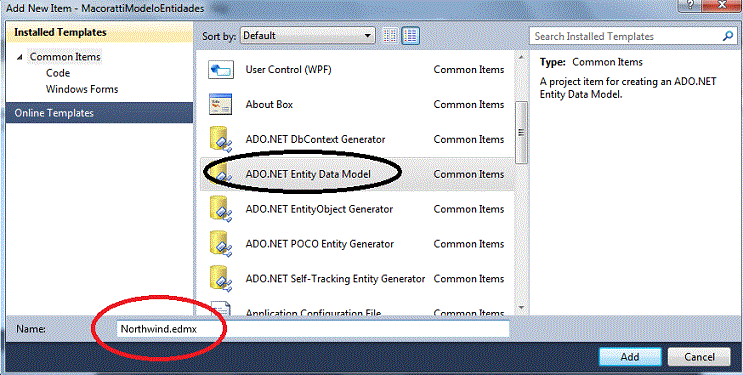Click the Cancel button
This screenshot has height=375, width=743.
[699, 357]
